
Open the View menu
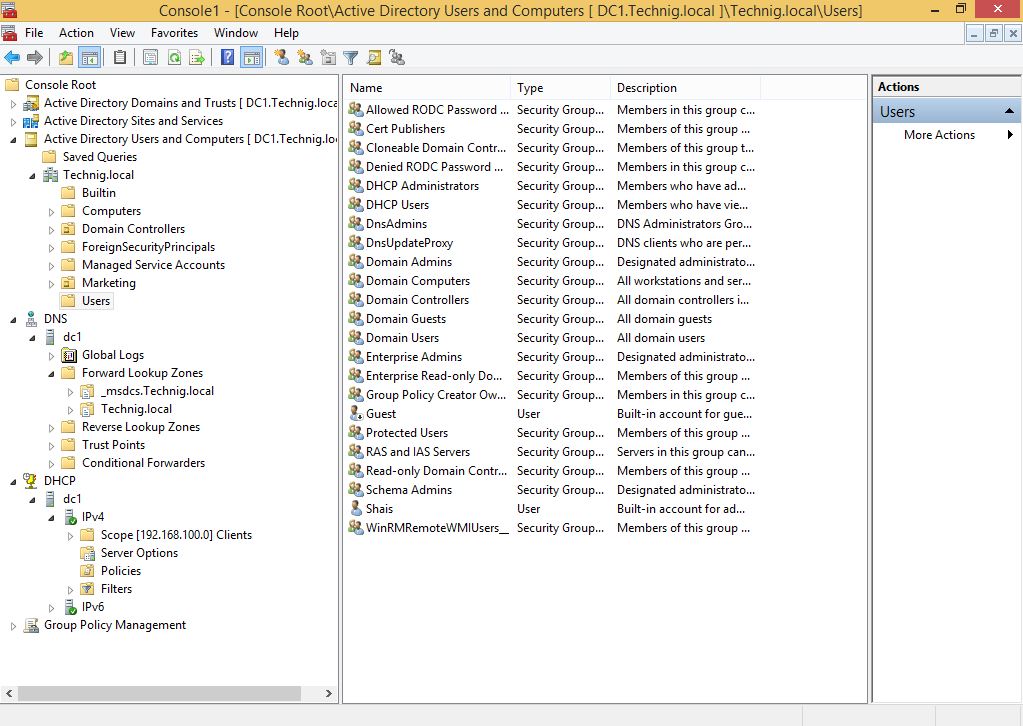coord(122,33)
